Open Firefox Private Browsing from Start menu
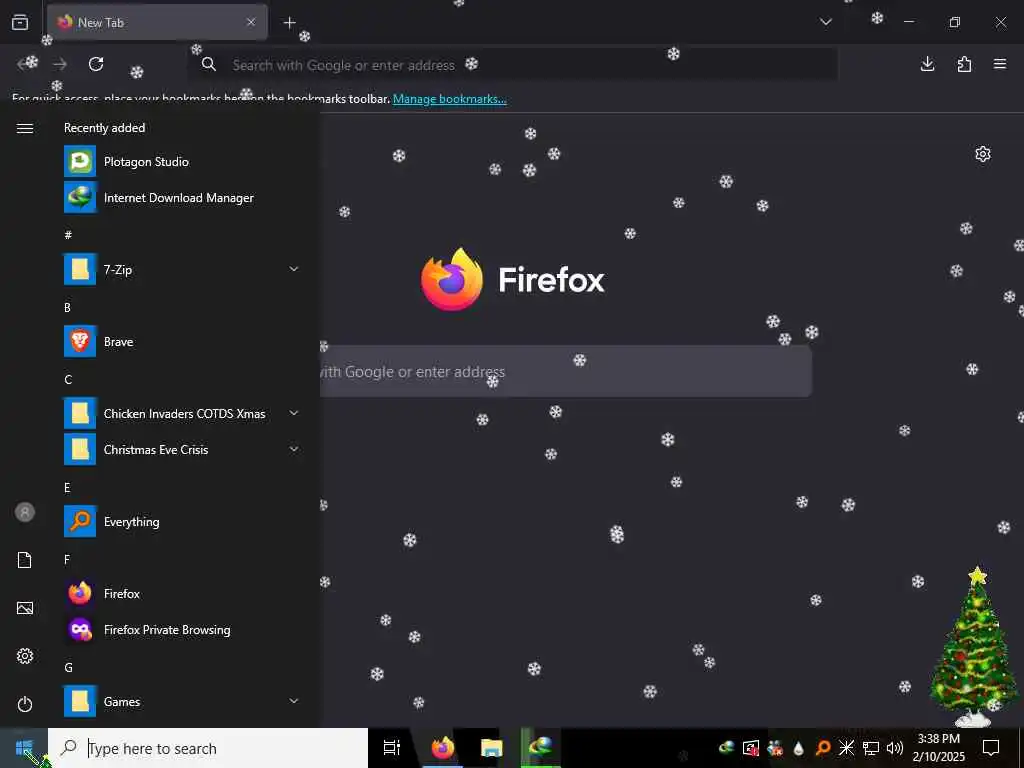 [183, 630]
